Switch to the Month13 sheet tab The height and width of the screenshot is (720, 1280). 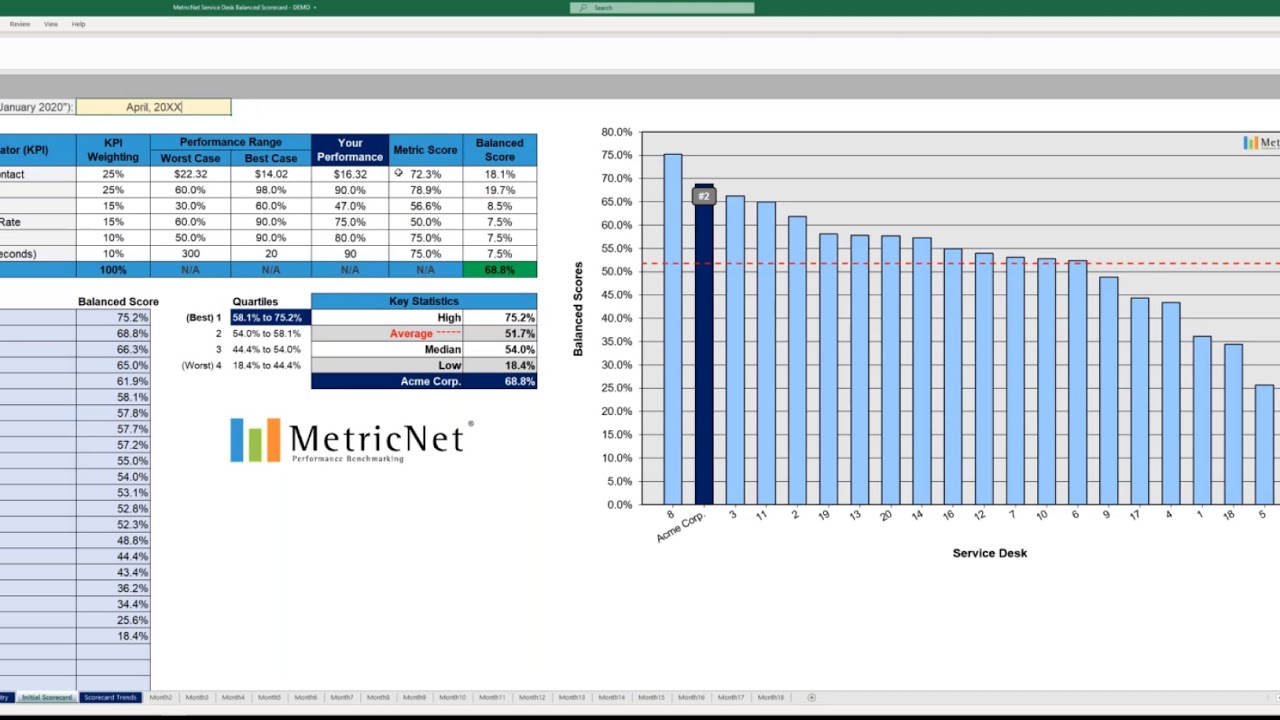(x=571, y=697)
